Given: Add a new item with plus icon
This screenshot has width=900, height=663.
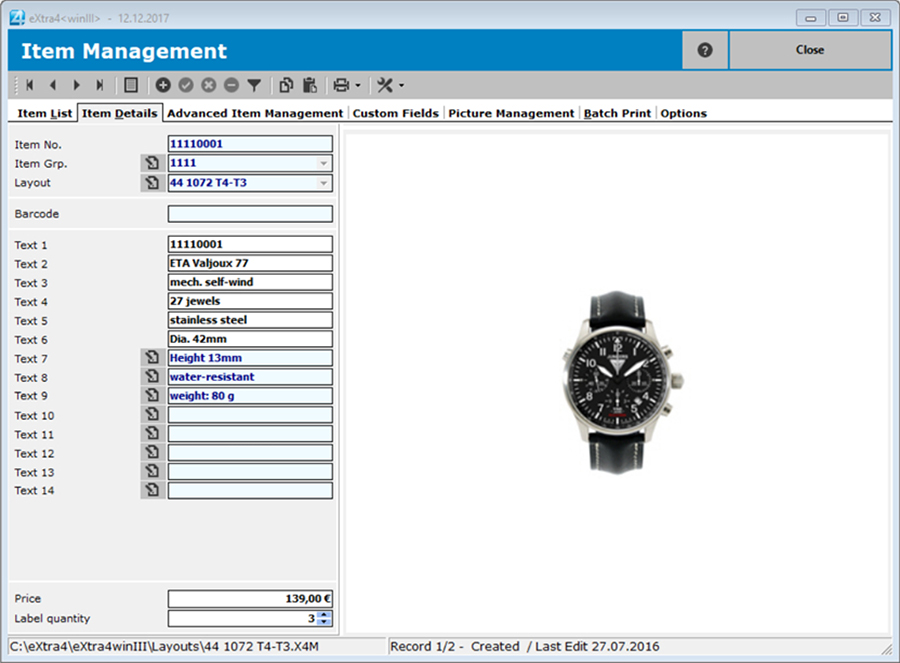Looking at the screenshot, I should pyautogui.click(x=163, y=85).
